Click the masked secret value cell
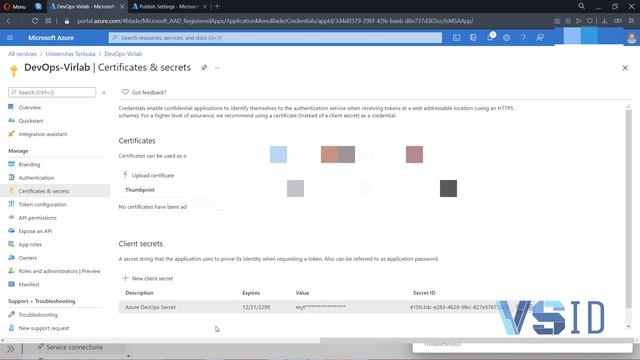Viewport: 640px width, 360px height. point(320,307)
